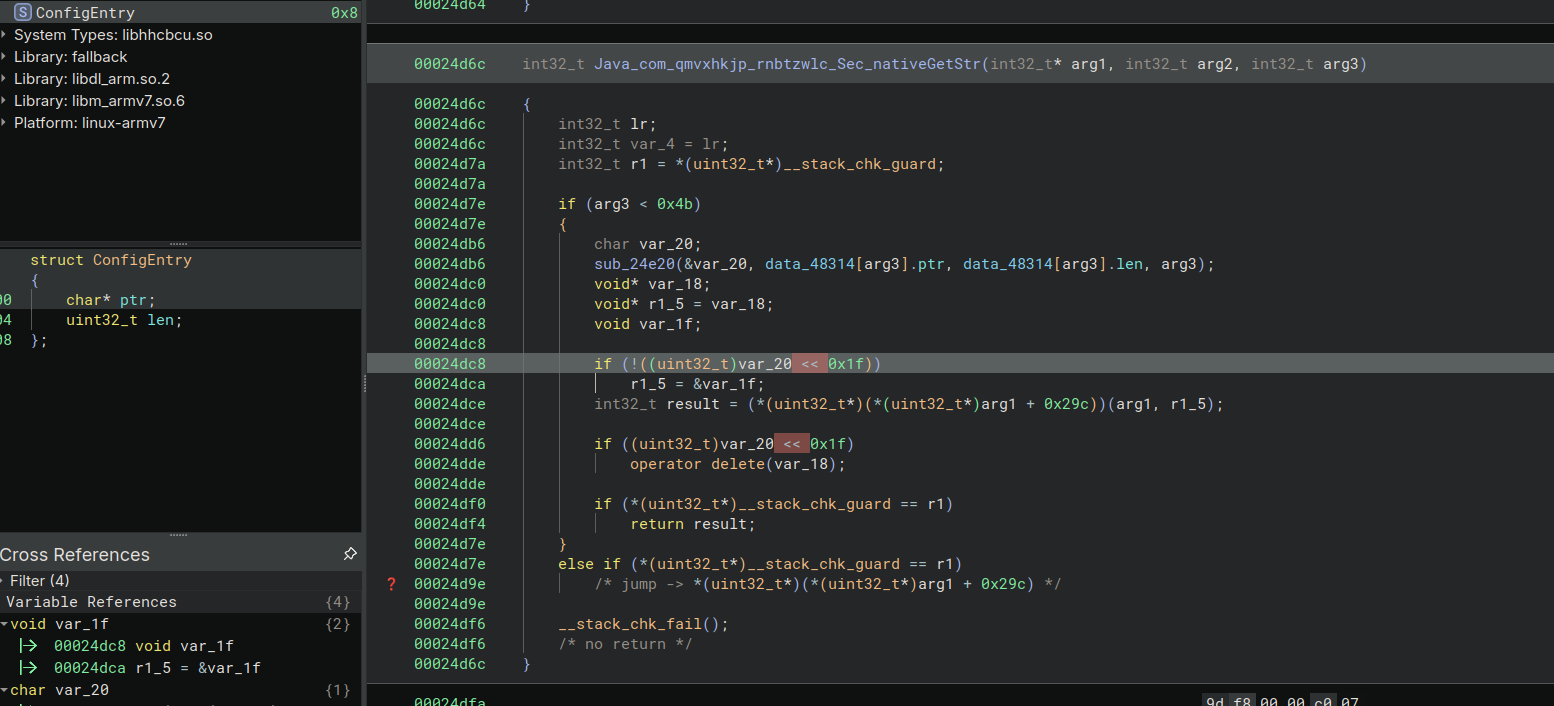Pin the Cross References panel
The height and width of the screenshot is (706, 1554).
[x=350, y=554]
